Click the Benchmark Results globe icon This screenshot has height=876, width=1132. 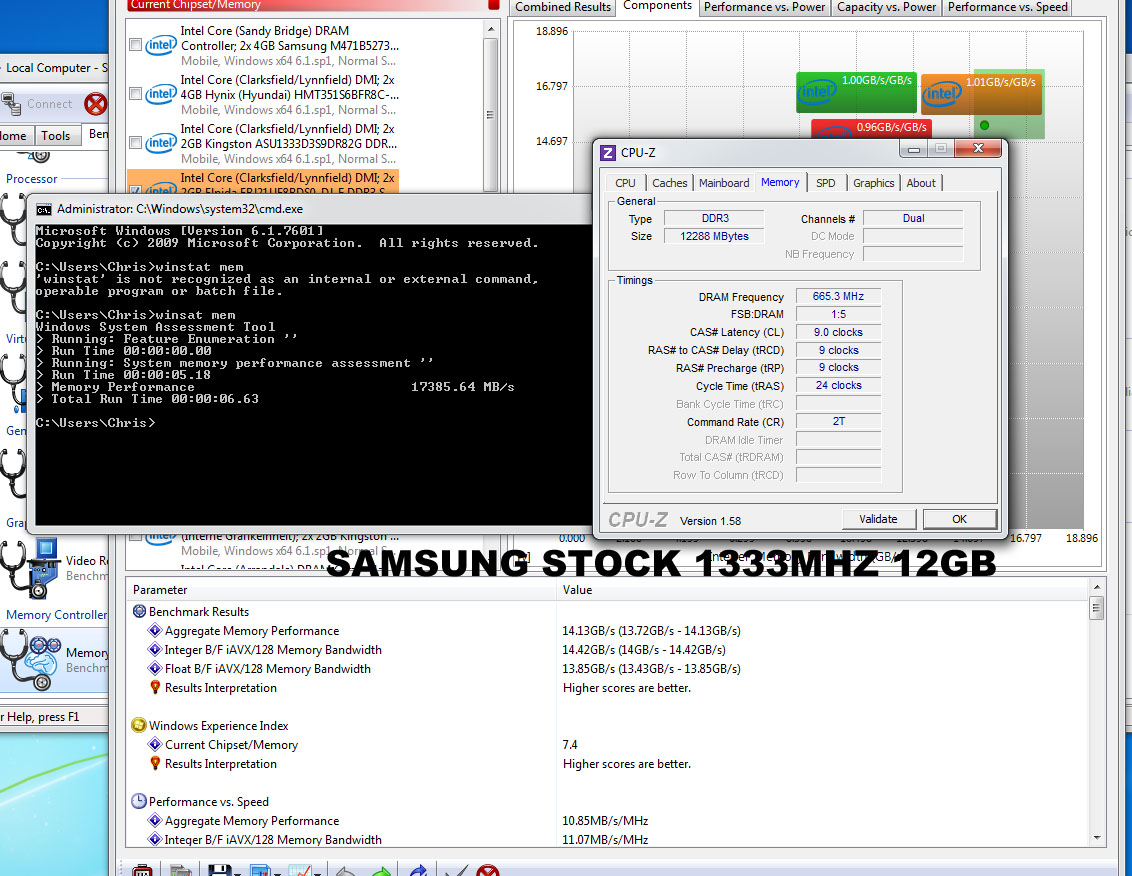coord(139,612)
